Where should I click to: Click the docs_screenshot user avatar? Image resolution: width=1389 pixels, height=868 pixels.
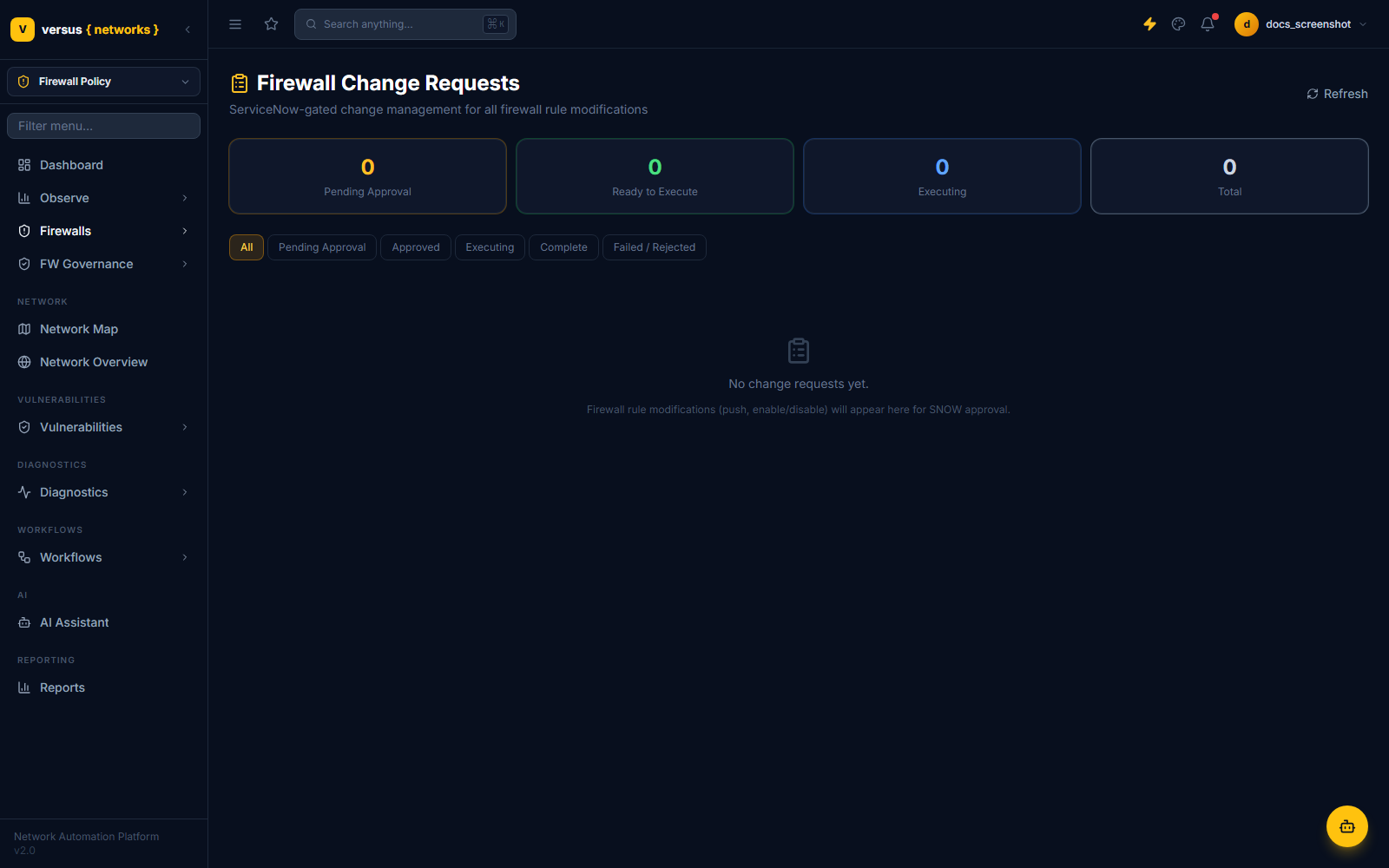click(1247, 24)
